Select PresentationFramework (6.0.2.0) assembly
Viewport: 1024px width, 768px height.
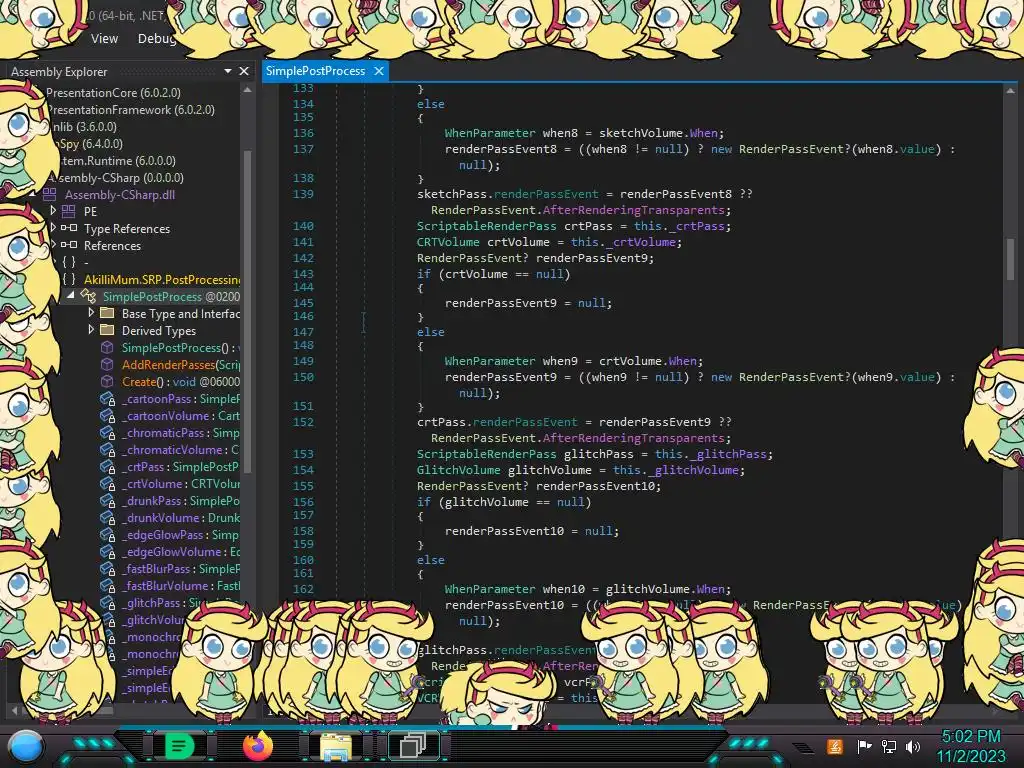coord(131,110)
